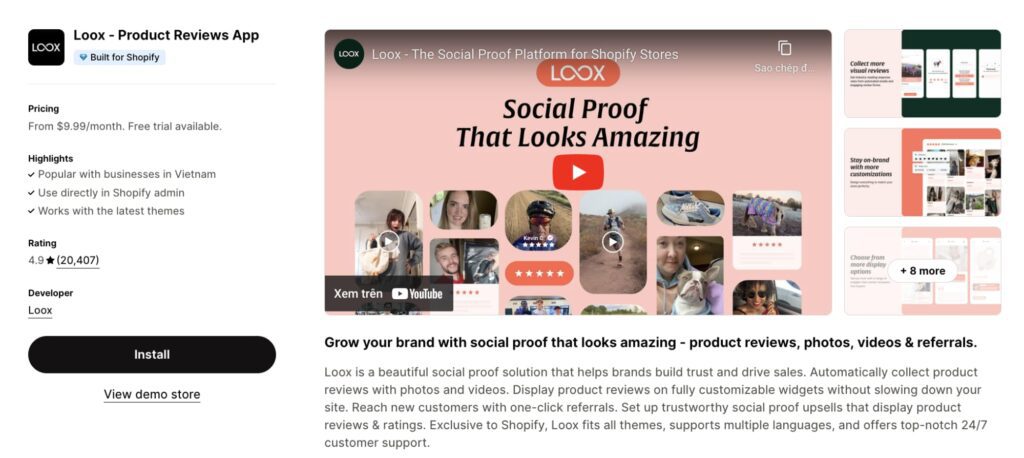
Task: Click the video title text at top
Action: (525, 54)
